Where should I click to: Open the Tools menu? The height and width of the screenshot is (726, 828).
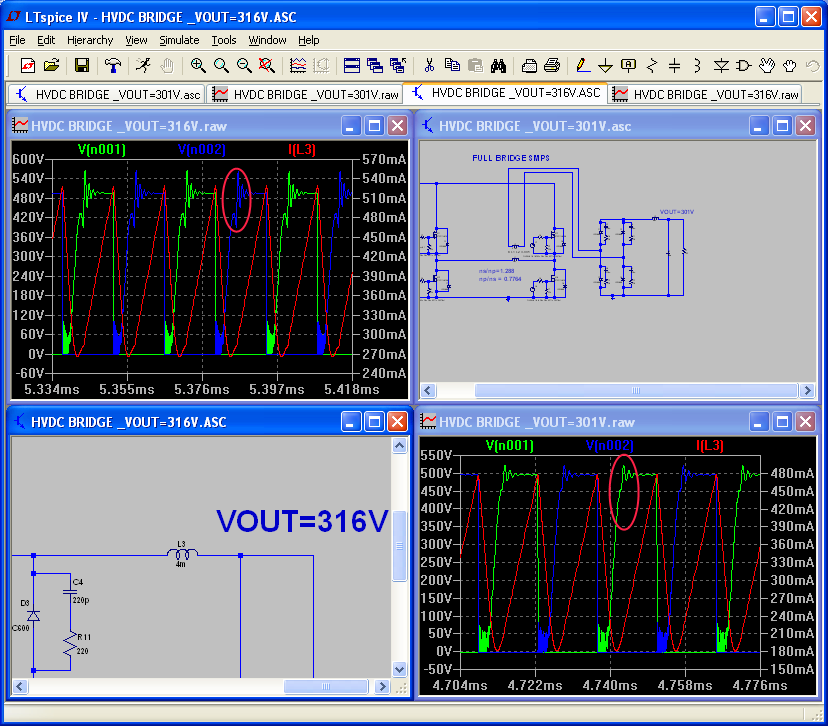pyautogui.click(x=224, y=40)
